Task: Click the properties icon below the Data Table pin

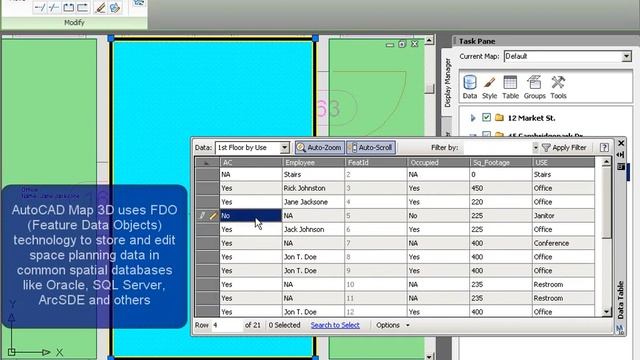Action: click(621, 166)
